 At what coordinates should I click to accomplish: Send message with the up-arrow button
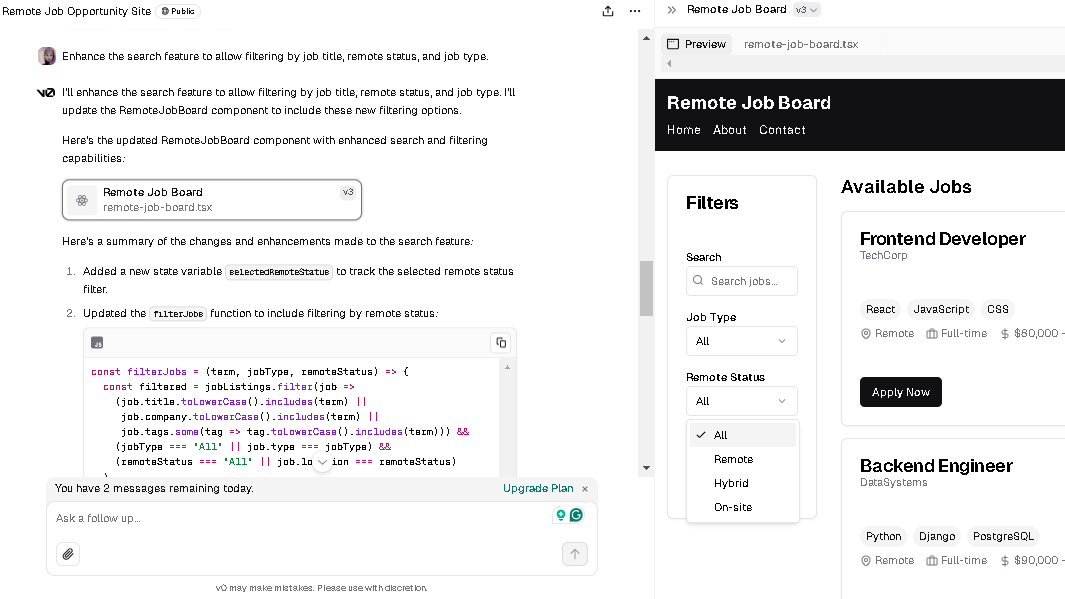point(574,554)
